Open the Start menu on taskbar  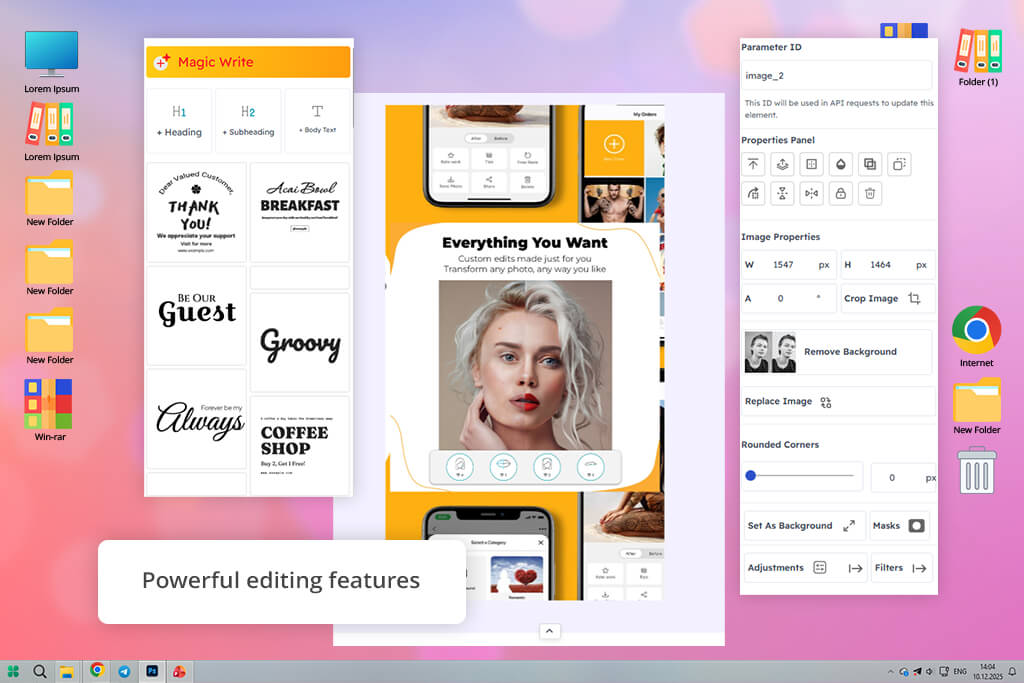pyautogui.click(x=13, y=671)
